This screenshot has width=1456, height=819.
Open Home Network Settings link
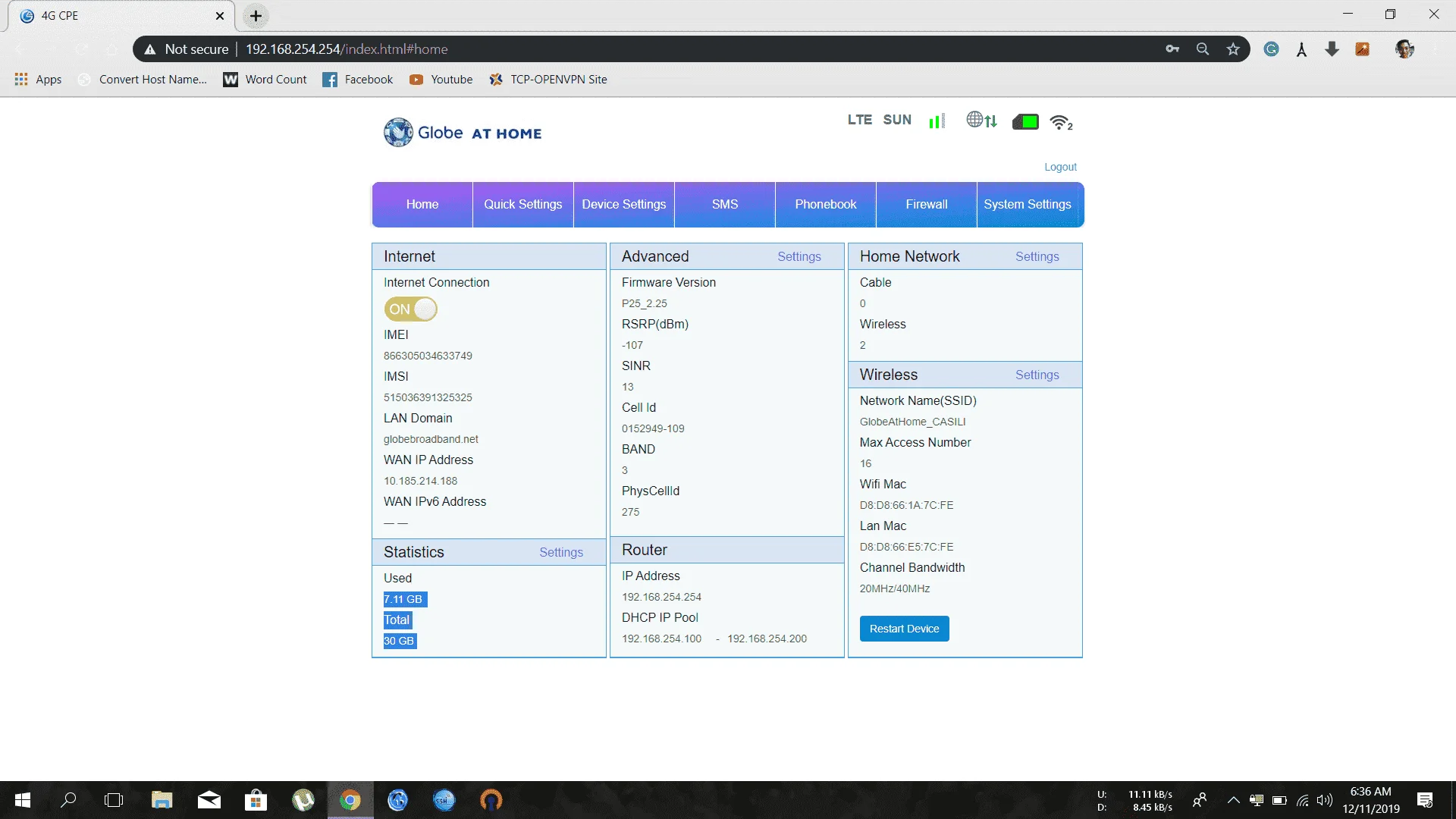(1037, 256)
